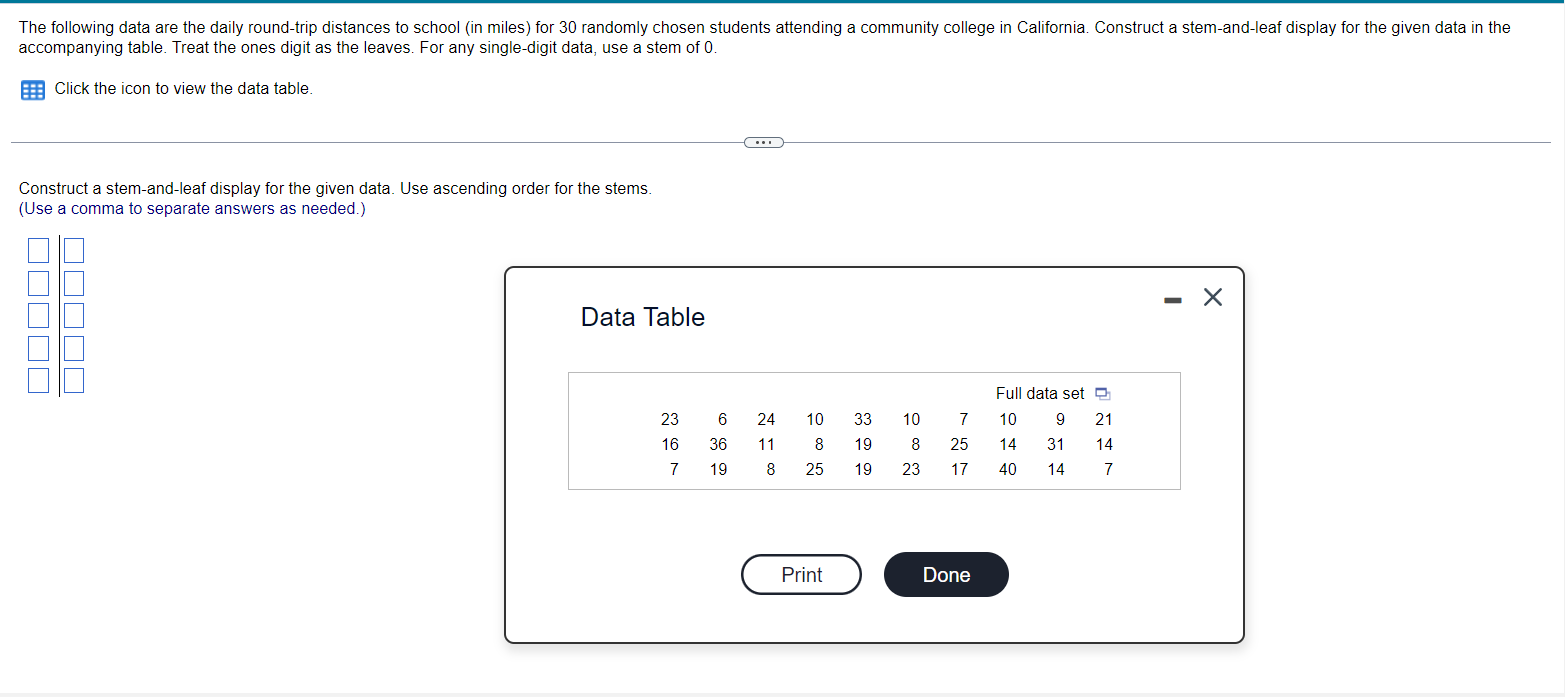Click the value 40 in the data table

pos(1007,469)
